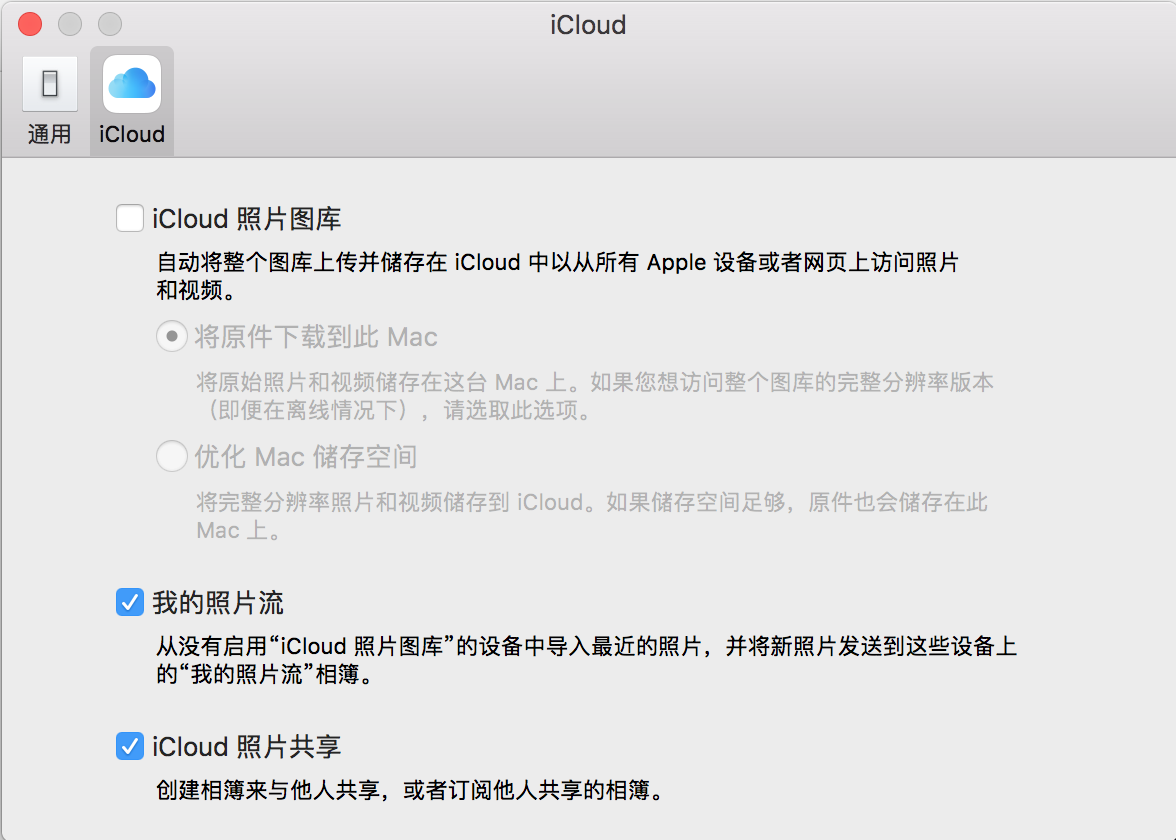Select the 将原件下载到此 Mac radio button
The image size is (1176, 840).
[172, 337]
